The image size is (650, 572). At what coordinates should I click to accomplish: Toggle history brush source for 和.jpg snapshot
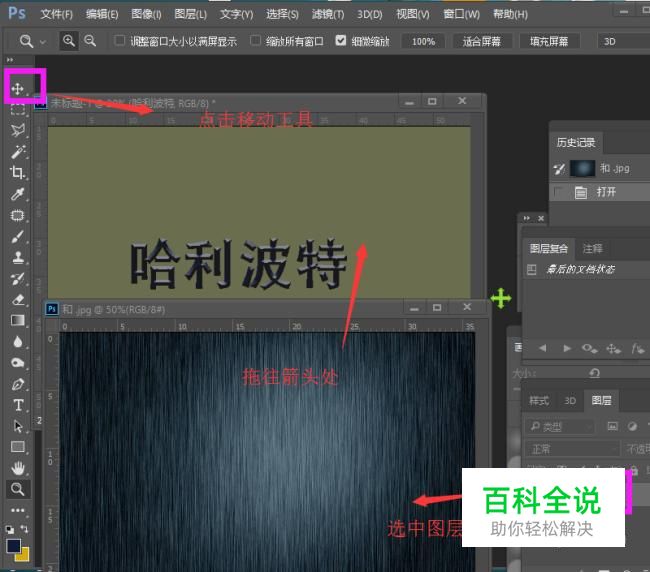pos(559,169)
